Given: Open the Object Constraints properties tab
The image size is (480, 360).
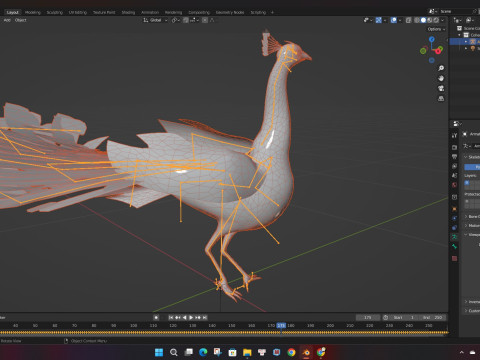Looking at the screenshot, I should 454,228.
